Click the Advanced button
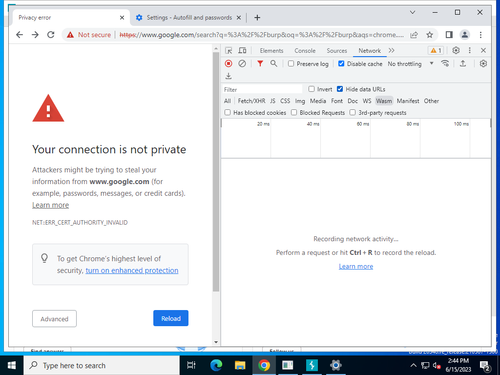The height and width of the screenshot is (375, 500). click(54, 319)
